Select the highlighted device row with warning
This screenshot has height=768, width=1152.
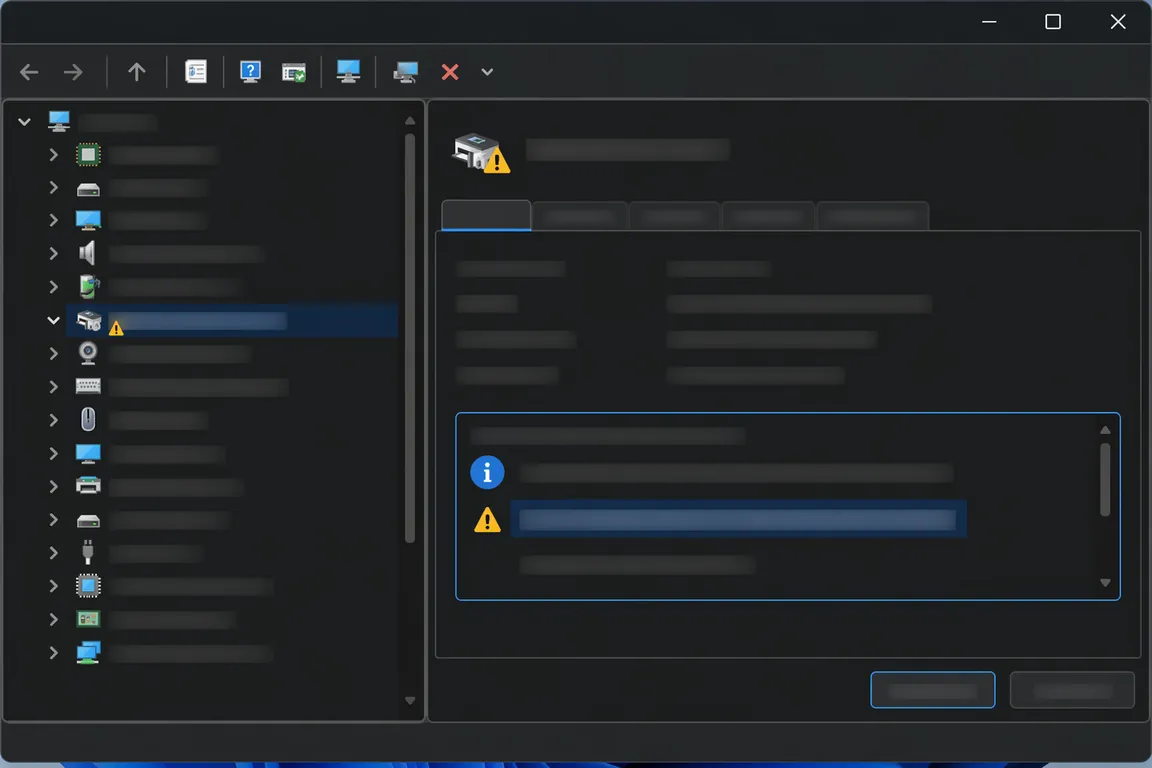[x=233, y=320]
